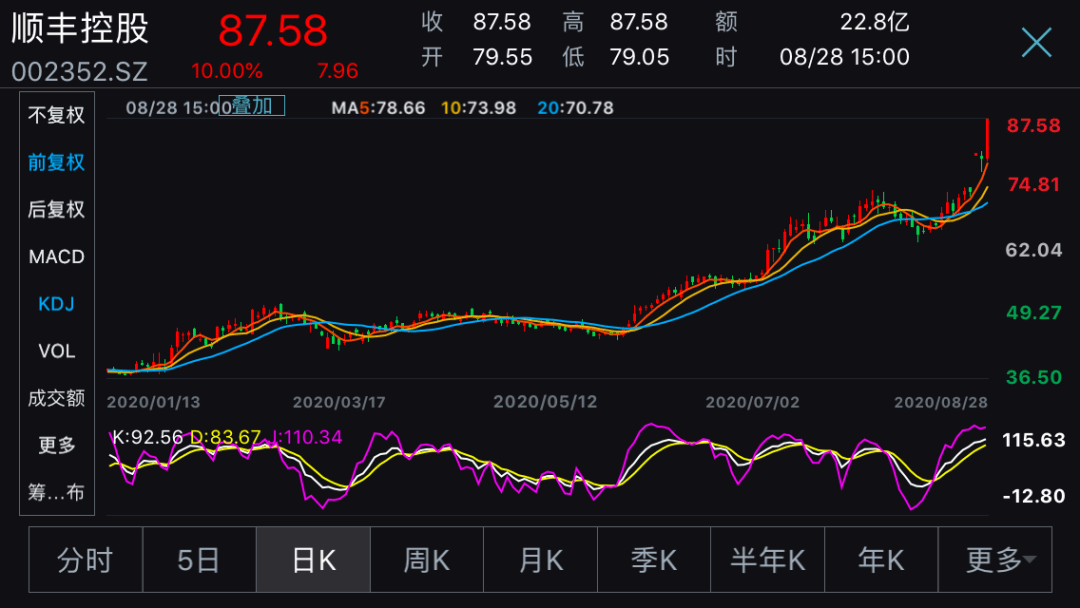The height and width of the screenshot is (608, 1080).
Task: Select 前复权 price adjustment option
Action: click(57, 162)
